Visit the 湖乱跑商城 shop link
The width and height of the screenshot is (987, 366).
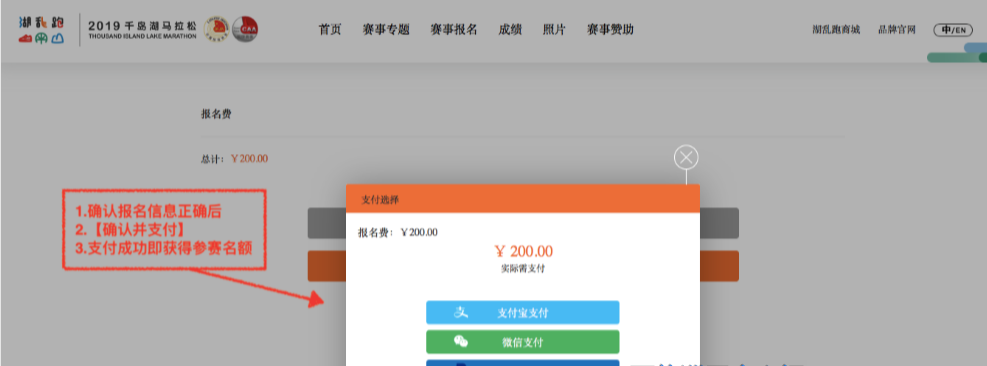836,30
